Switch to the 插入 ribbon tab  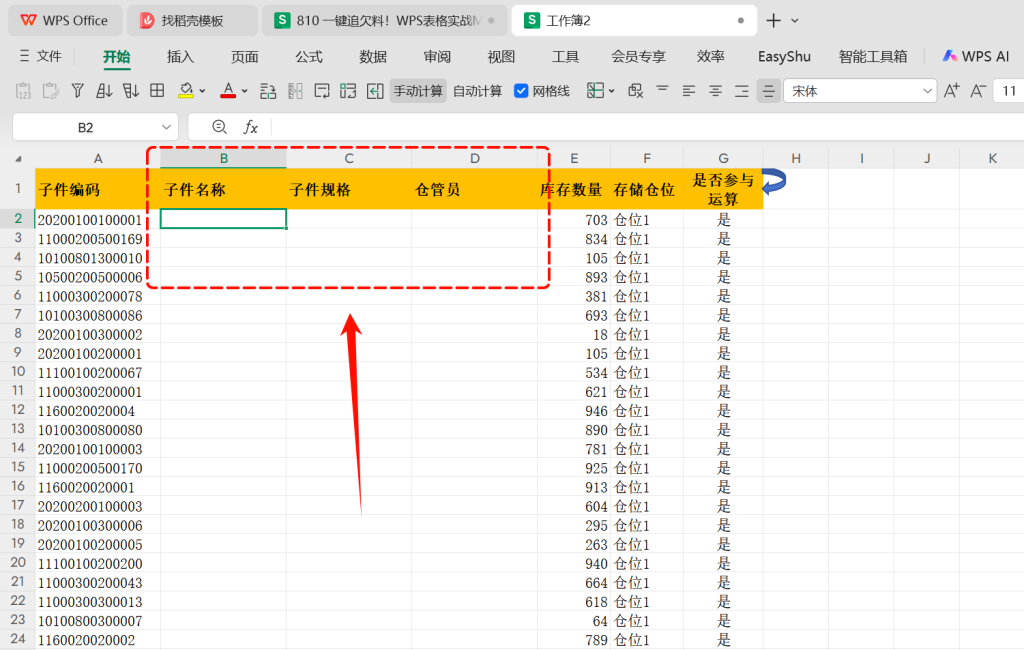point(180,57)
